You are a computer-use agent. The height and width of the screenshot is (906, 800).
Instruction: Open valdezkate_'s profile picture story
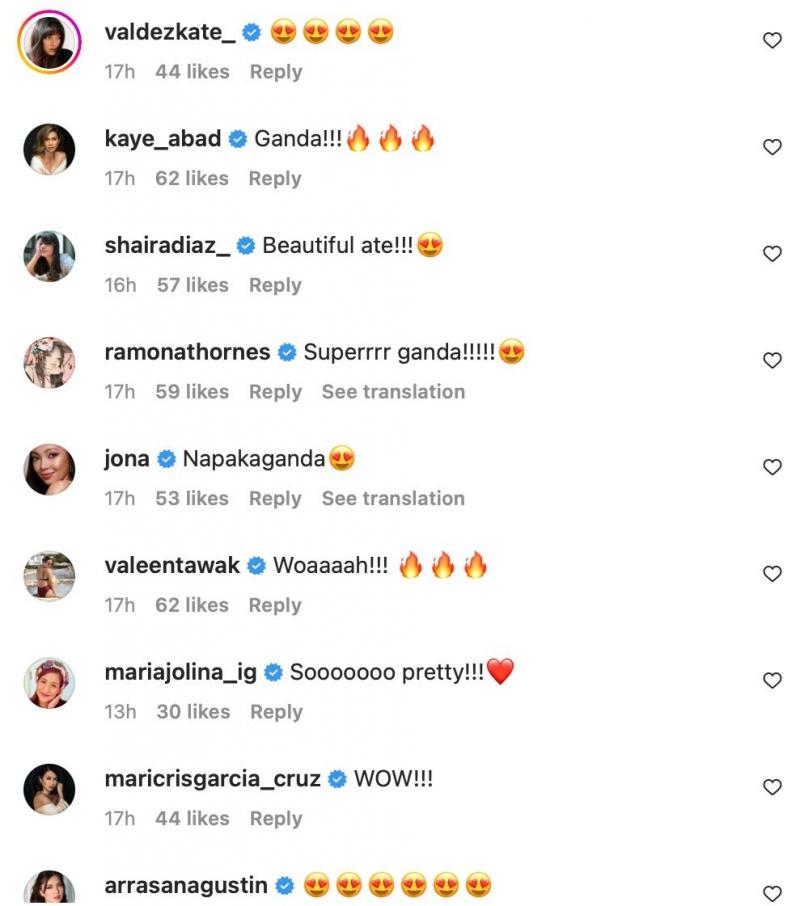(49, 42)
